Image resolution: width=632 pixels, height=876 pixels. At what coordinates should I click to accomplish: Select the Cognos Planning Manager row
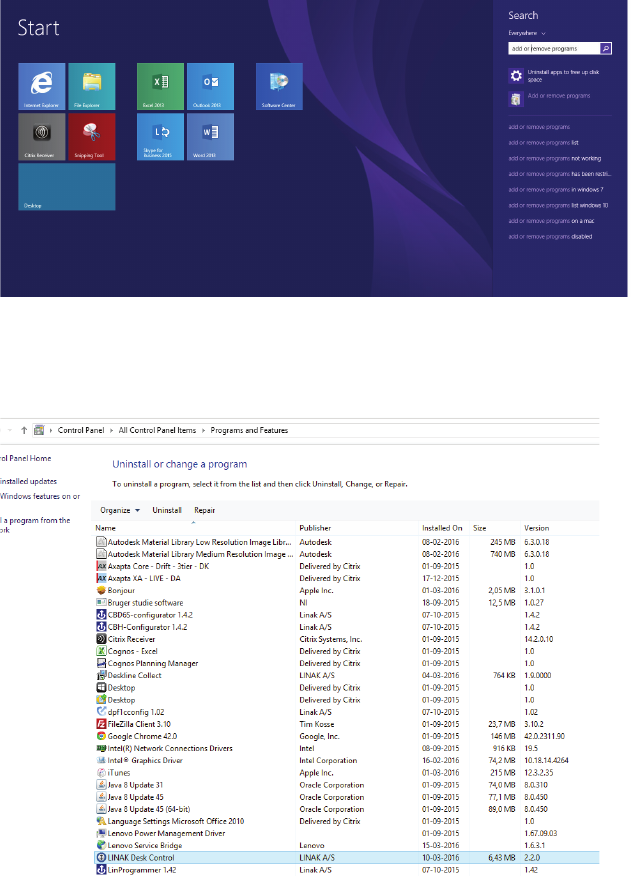click(x=346, y=663)
